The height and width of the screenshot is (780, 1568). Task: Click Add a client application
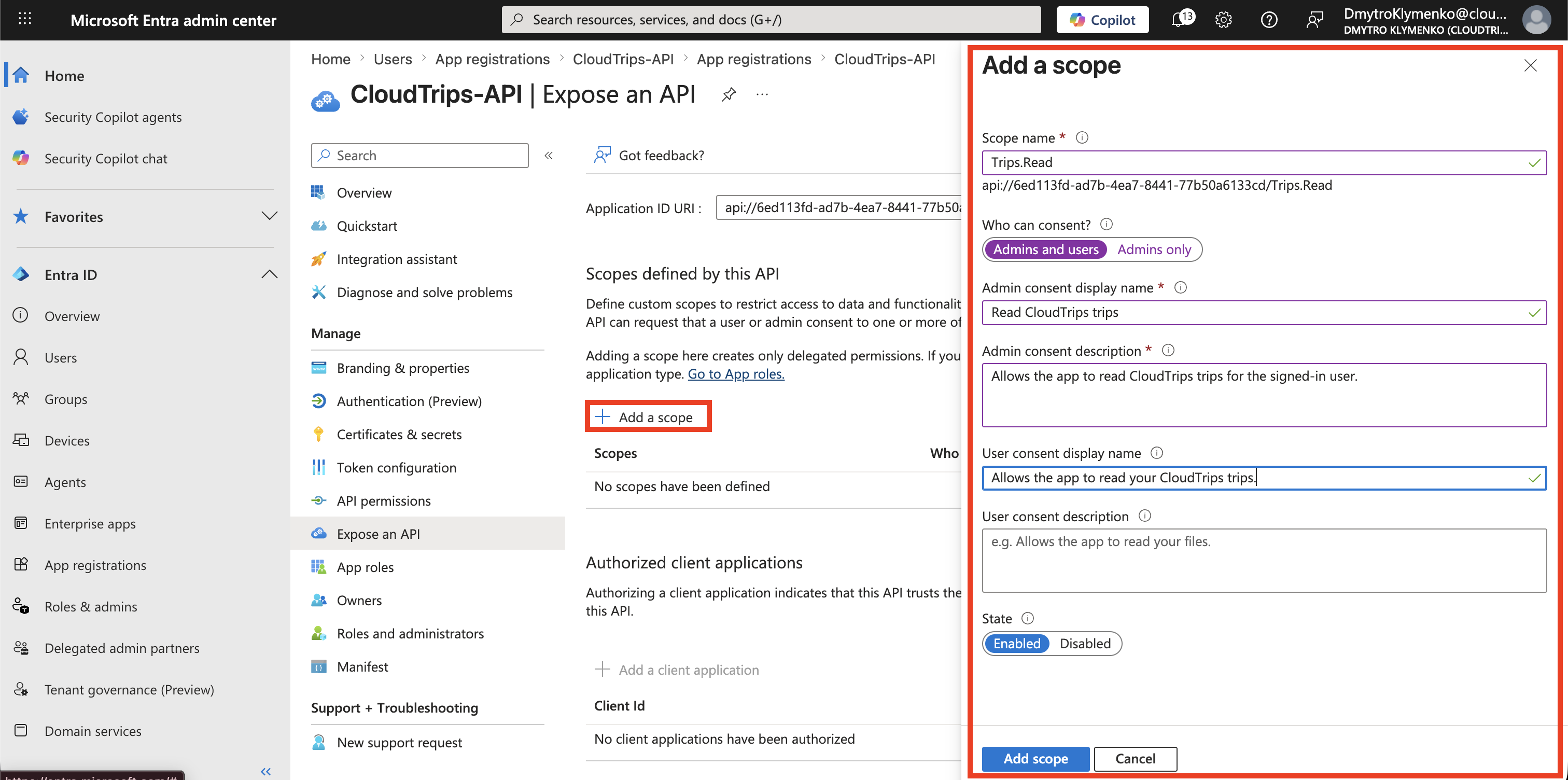tap(677, 670)
